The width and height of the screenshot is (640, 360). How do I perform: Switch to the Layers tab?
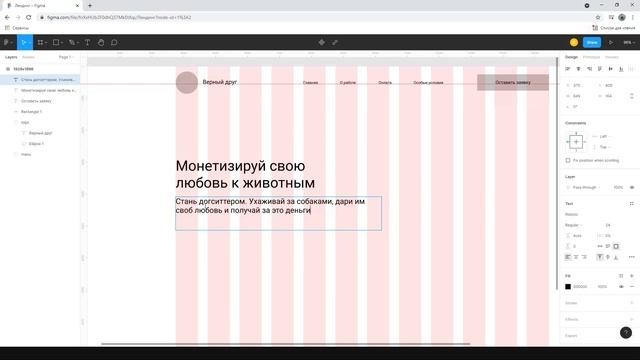11,57
